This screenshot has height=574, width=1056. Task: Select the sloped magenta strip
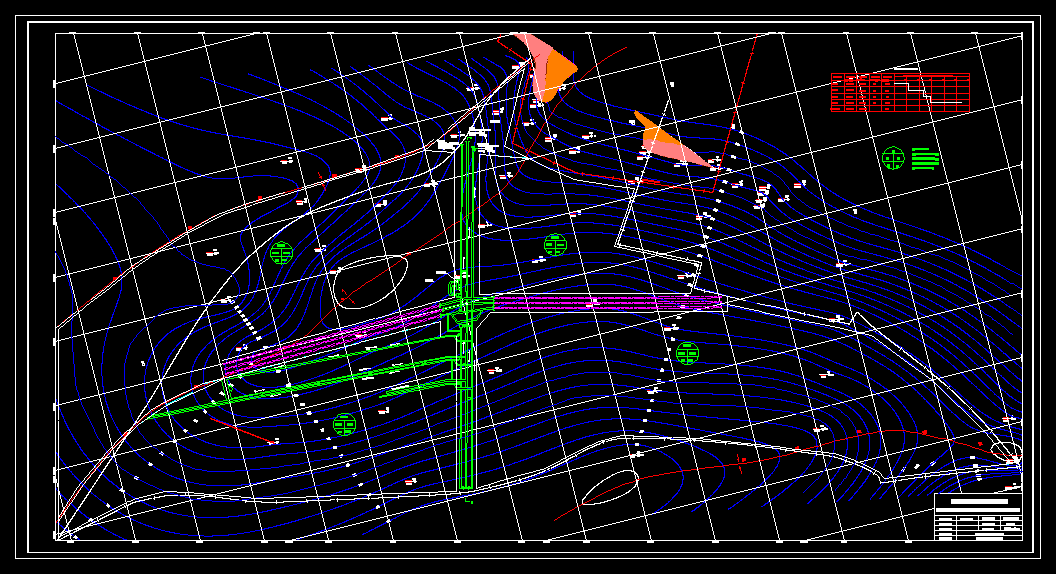tap(333, 338)
